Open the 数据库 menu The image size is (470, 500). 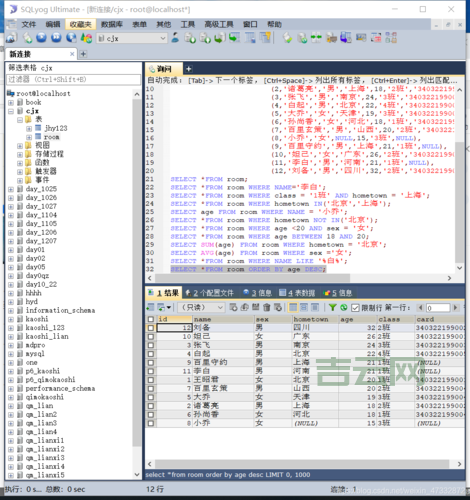pyautogui.click(x=112, y=24)
